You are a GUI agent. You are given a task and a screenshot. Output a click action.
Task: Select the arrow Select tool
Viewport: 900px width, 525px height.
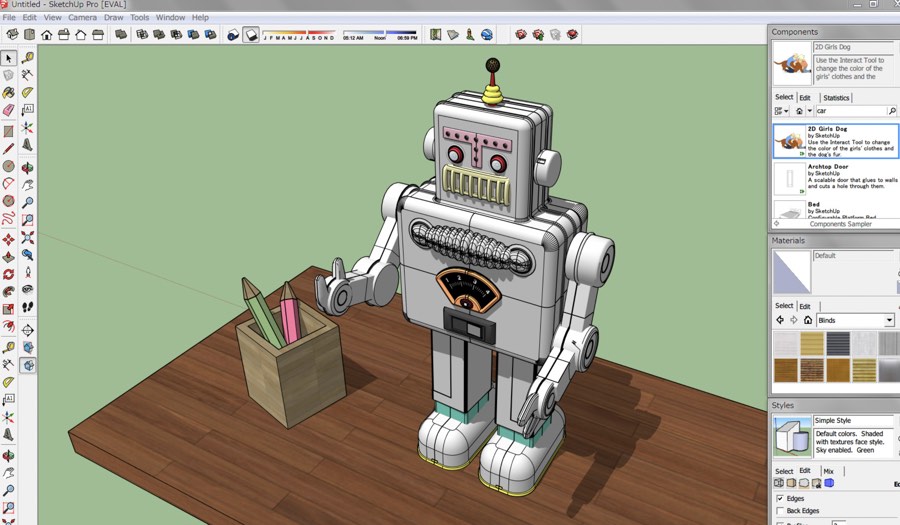[x=9, y=58]
